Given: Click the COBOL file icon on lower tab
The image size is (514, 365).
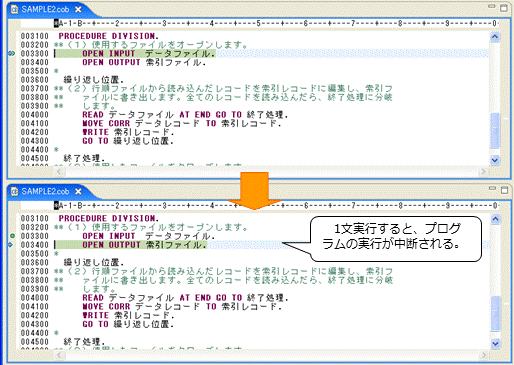Looking at the screenshot, I should pyautogui.click(x=15, y=191).
